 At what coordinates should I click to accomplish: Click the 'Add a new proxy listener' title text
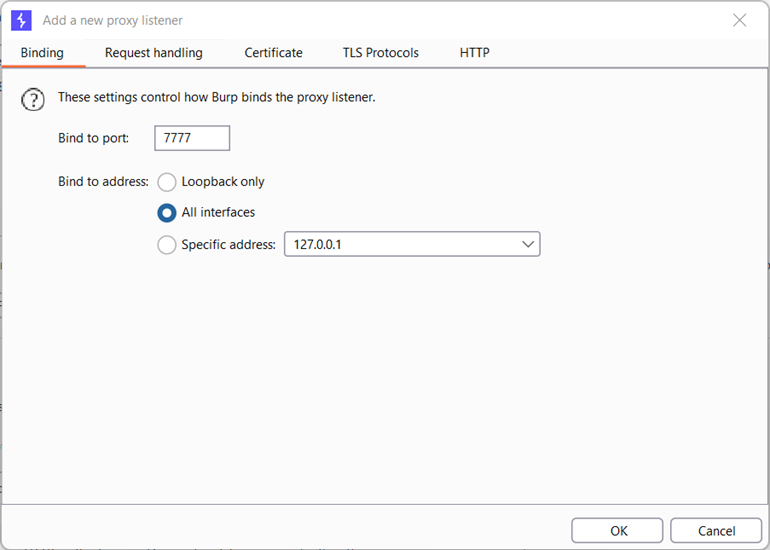pyautogui.click(x=112, y=21)
